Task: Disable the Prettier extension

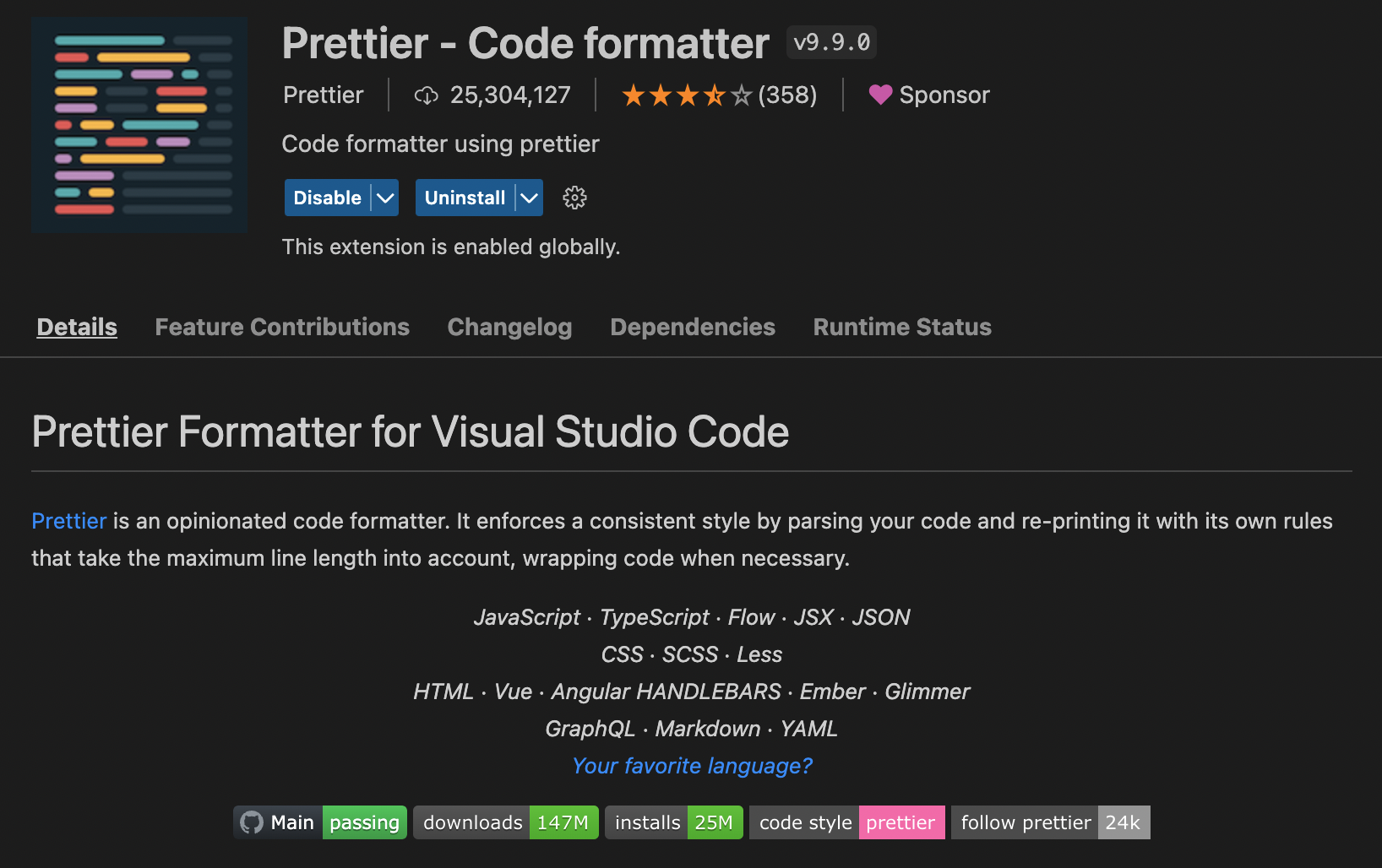Action: tap(328, 198)
